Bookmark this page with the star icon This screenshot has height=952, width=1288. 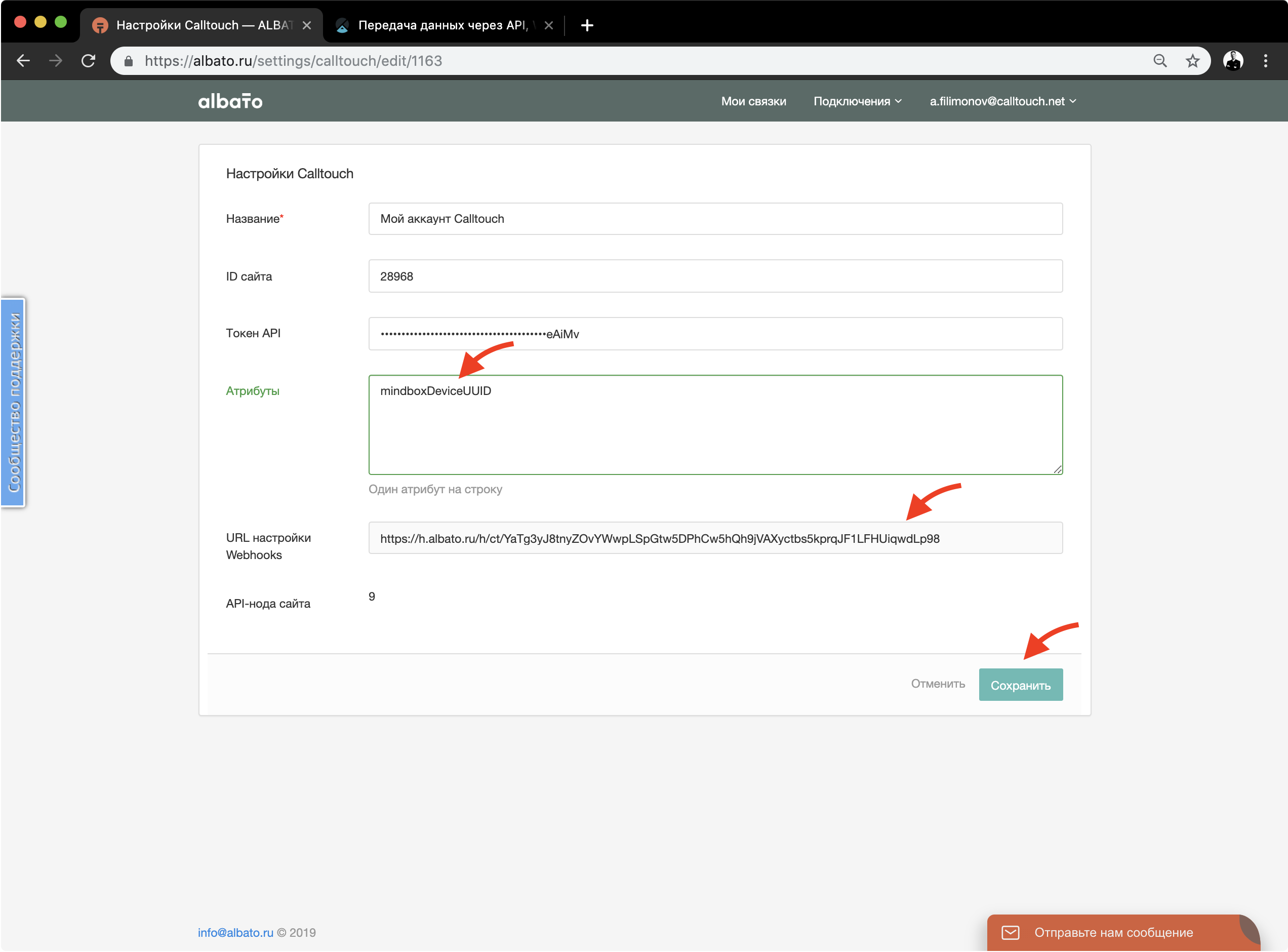point(1192,60)
